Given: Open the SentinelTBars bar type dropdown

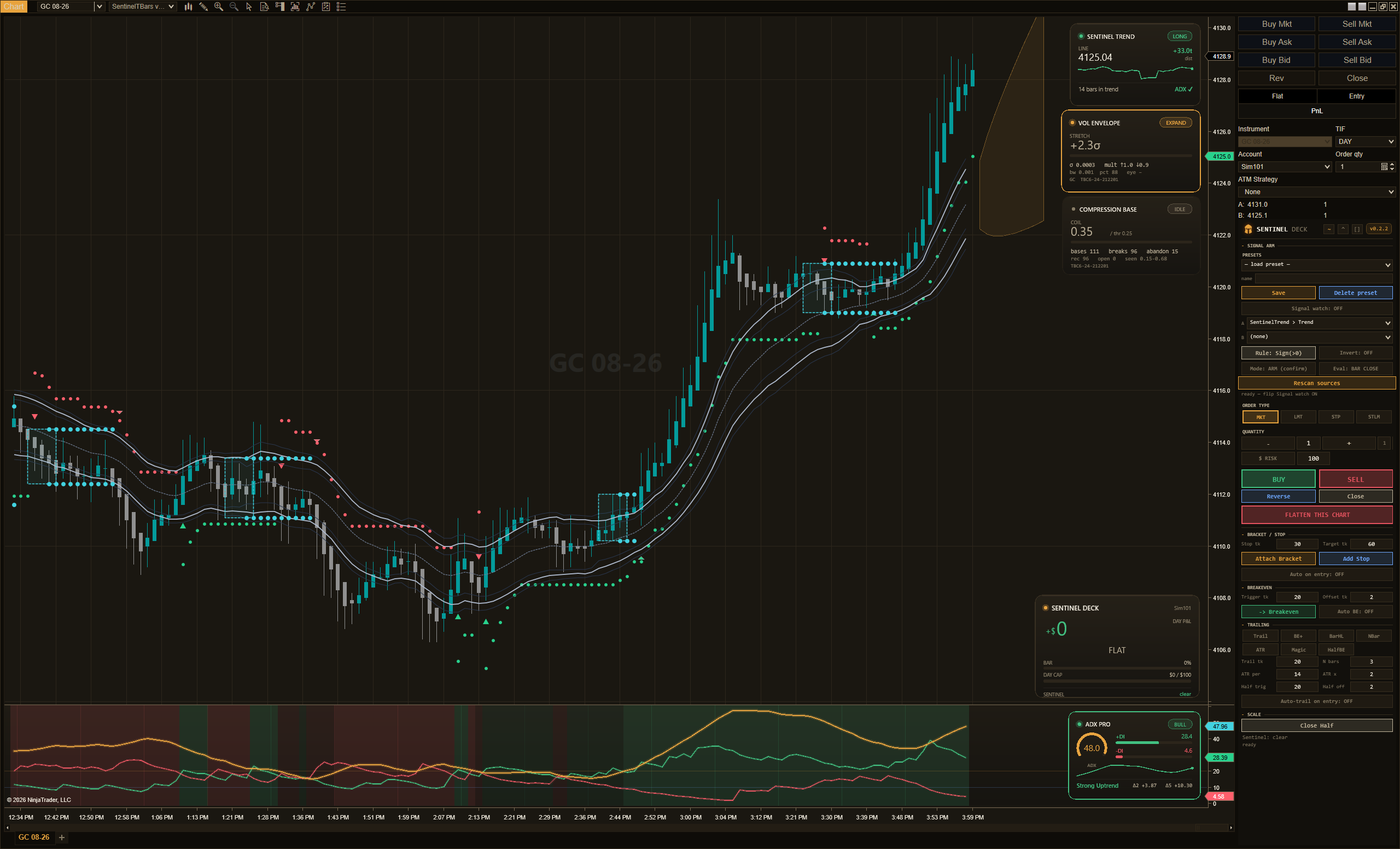Looking at the screenshot, I should tap(143, 7).
